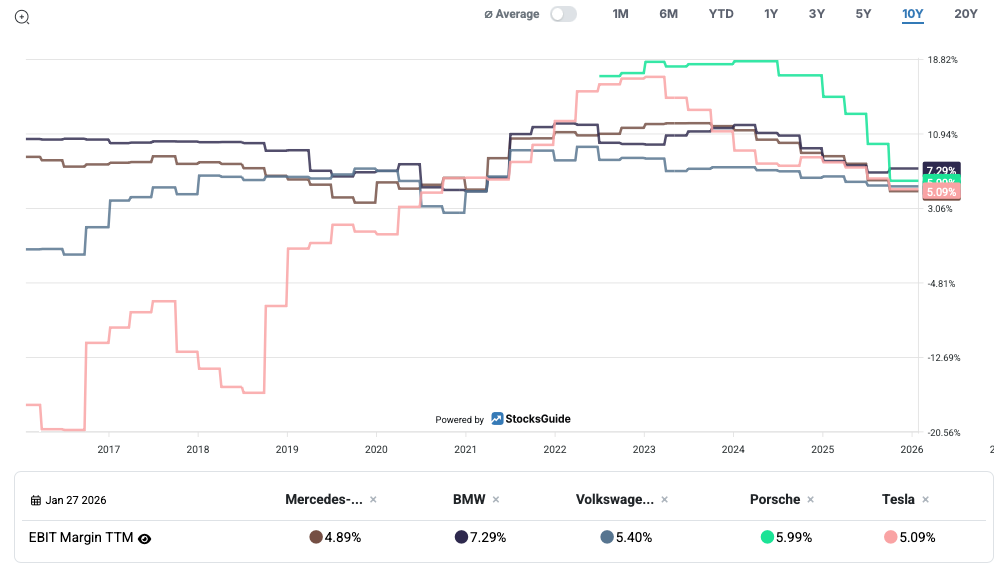
Task: Click the zoom magnifier icon
Action: coord(22,16)
